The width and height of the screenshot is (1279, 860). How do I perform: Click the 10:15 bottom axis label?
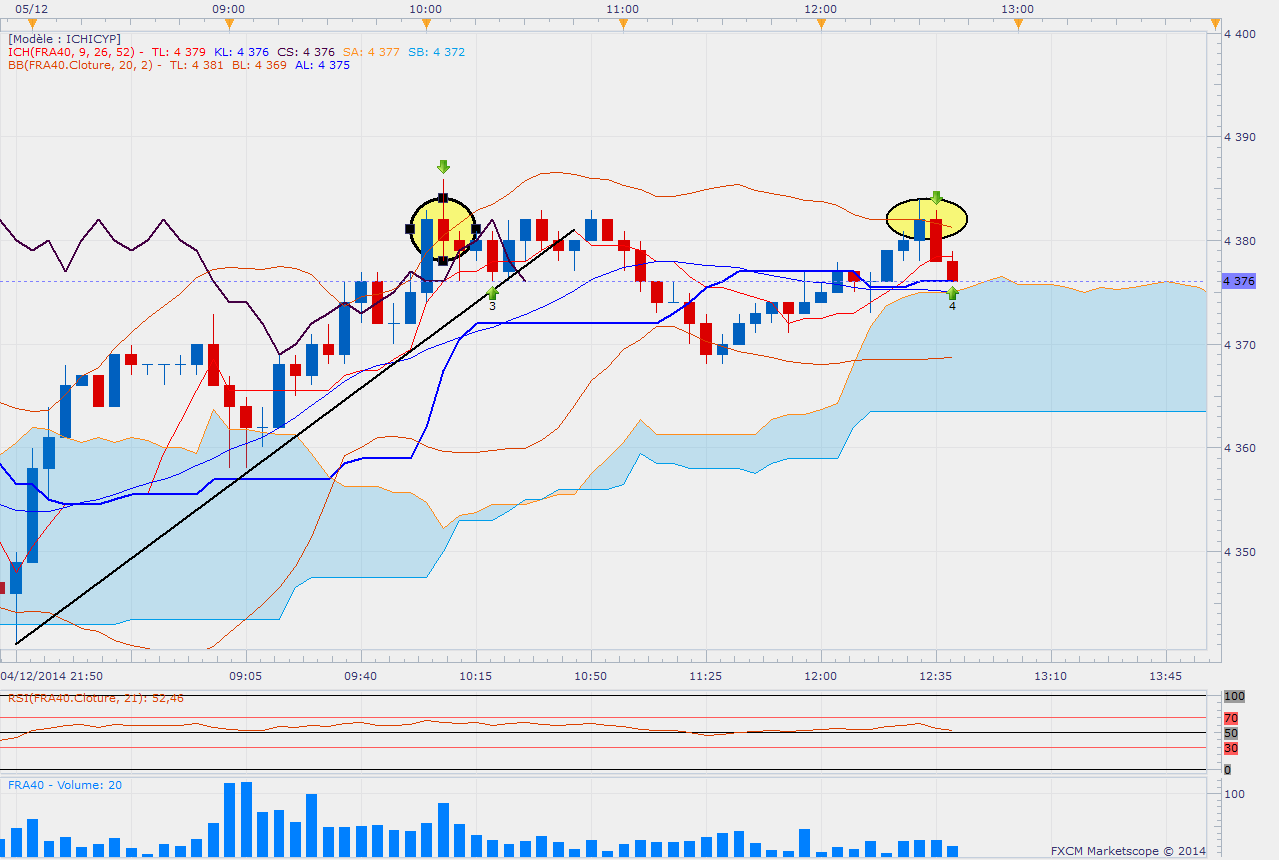tap(476, 676)
